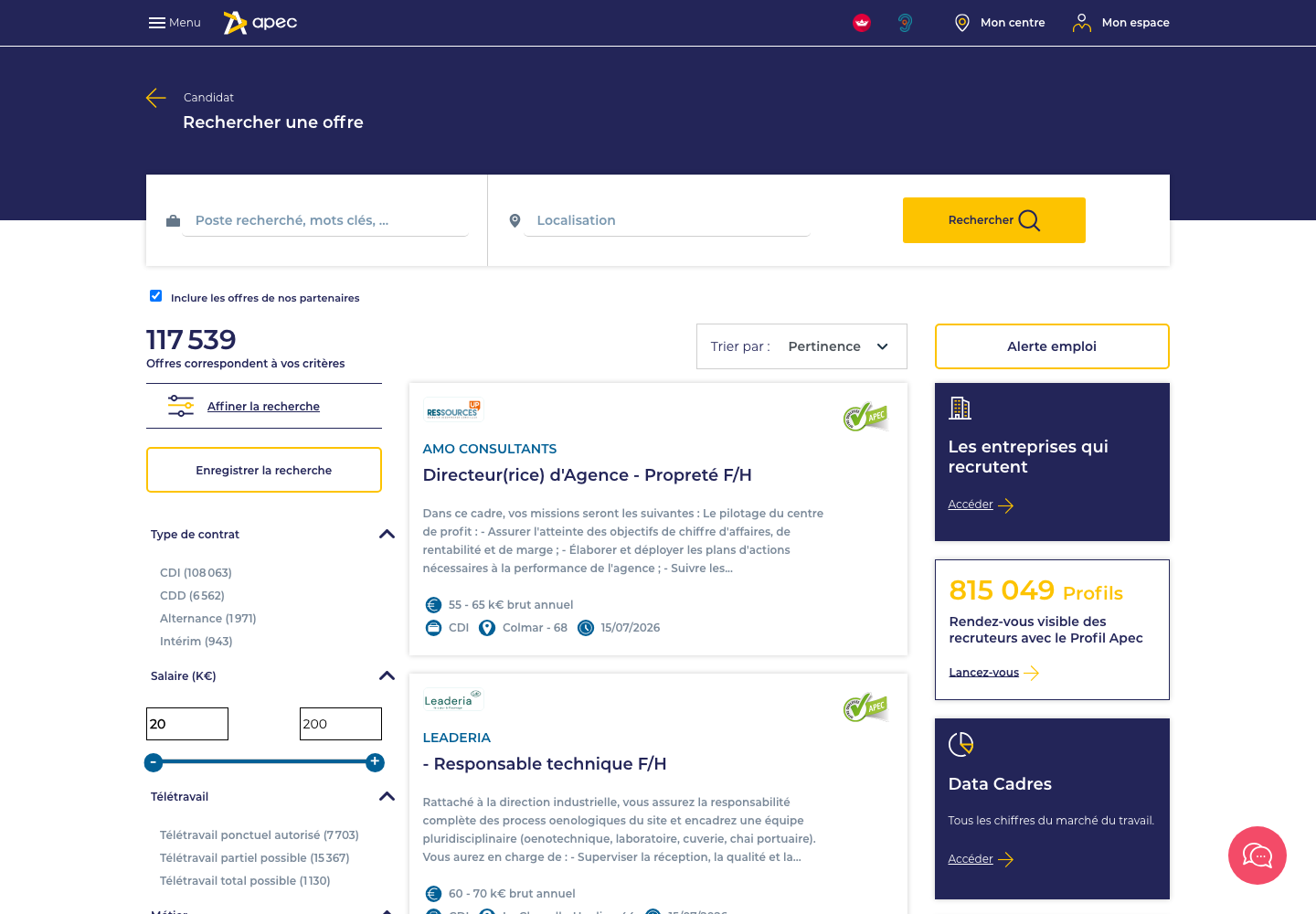Click the minimum salary field 20

point(187,724)
